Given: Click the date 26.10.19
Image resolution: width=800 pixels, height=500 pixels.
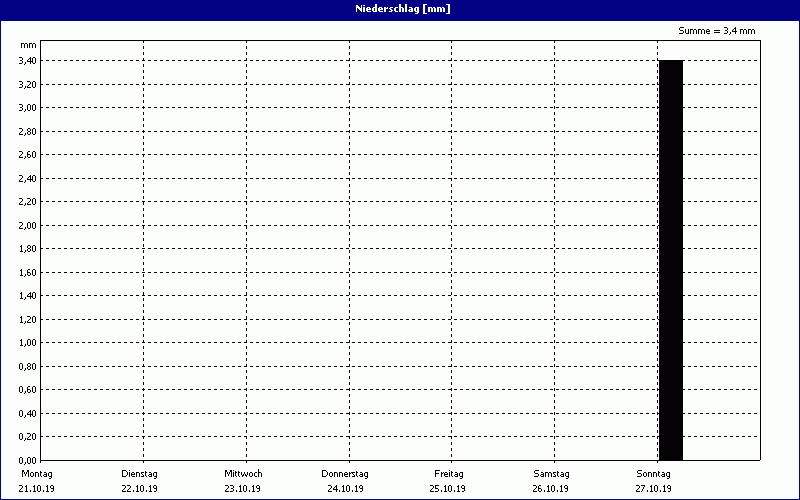Looking at the screenshot, I should pyautogui.click(x=551, y=489).
